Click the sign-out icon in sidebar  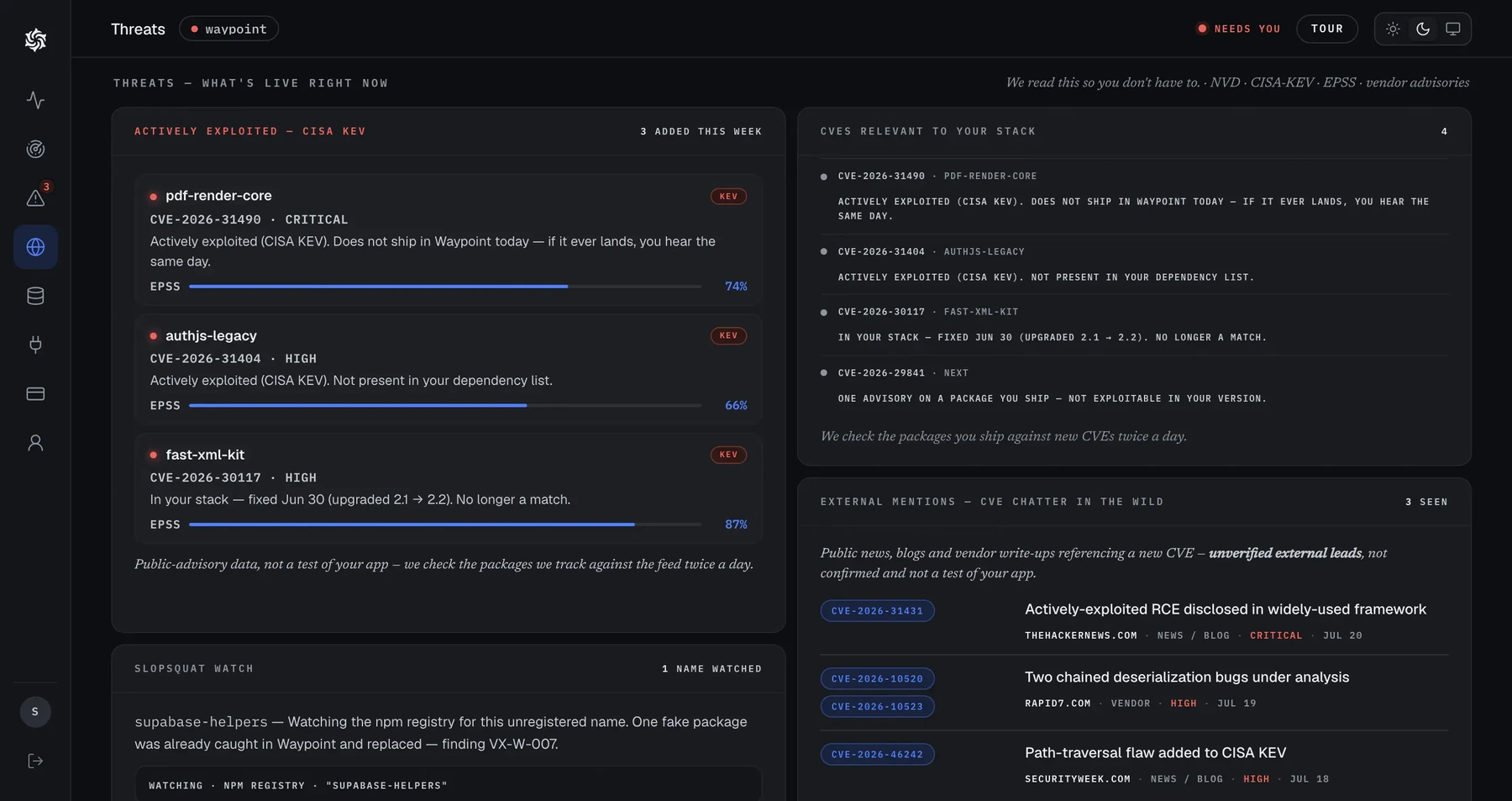[35, 761]
